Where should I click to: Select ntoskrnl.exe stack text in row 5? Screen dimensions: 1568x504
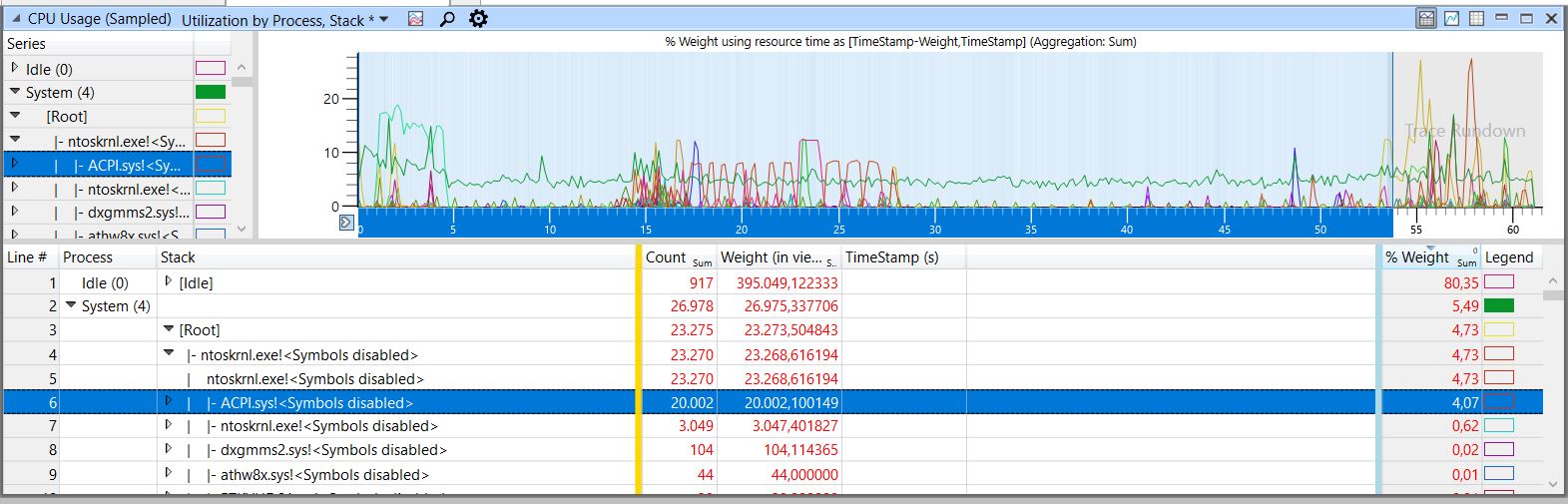315,379
